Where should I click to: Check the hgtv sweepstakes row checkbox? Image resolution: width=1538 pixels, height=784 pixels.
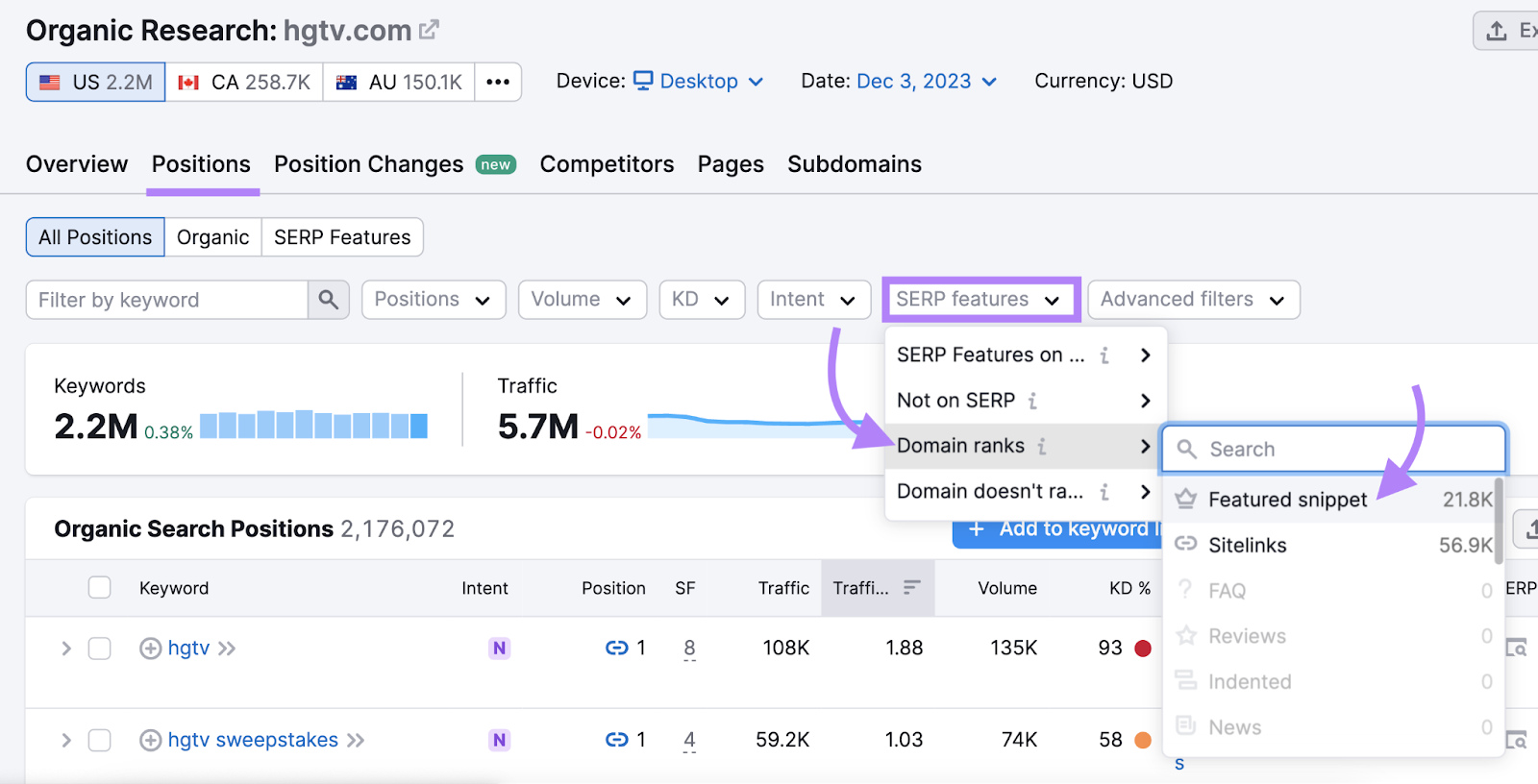pos(100,740)
